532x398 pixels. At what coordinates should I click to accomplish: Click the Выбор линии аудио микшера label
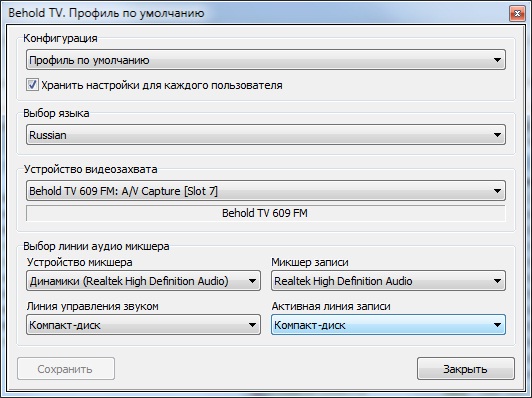coord(96,246)
